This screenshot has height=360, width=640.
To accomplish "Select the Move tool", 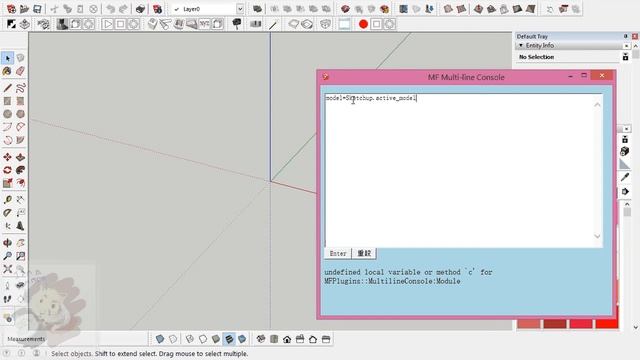I will click(x=7, y=157).
